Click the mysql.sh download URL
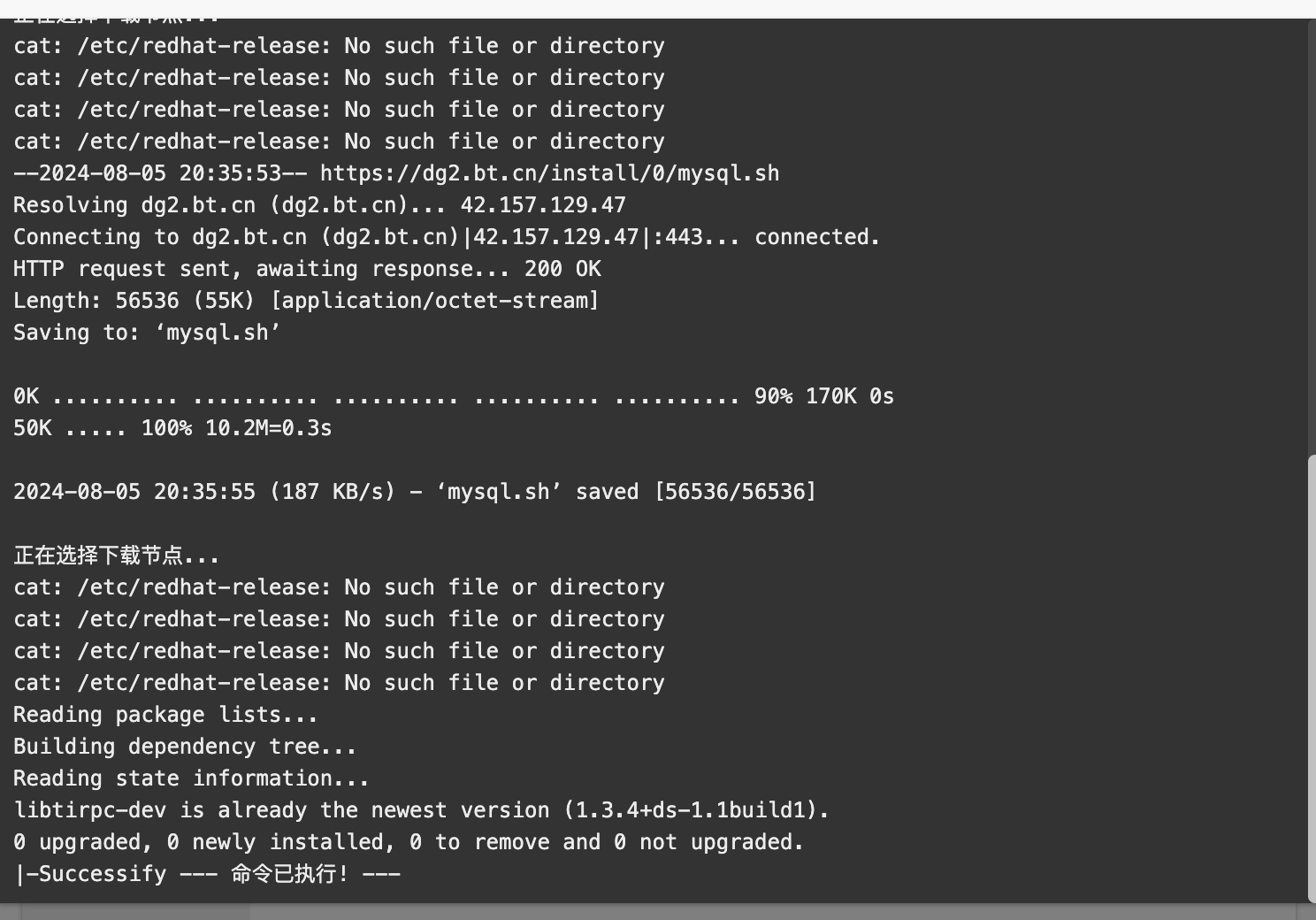The image size is (1316, 920). click(549, 173)
